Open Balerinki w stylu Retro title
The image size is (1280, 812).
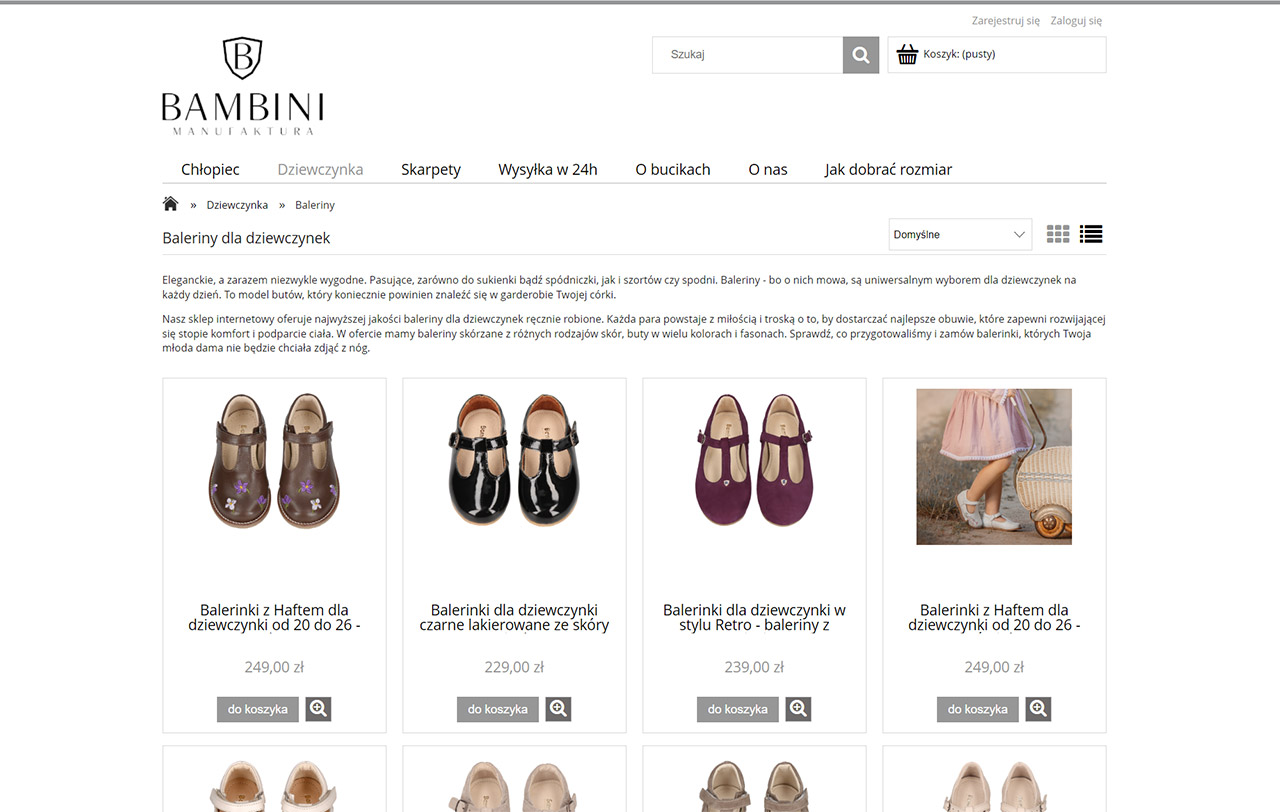point(754,617)
